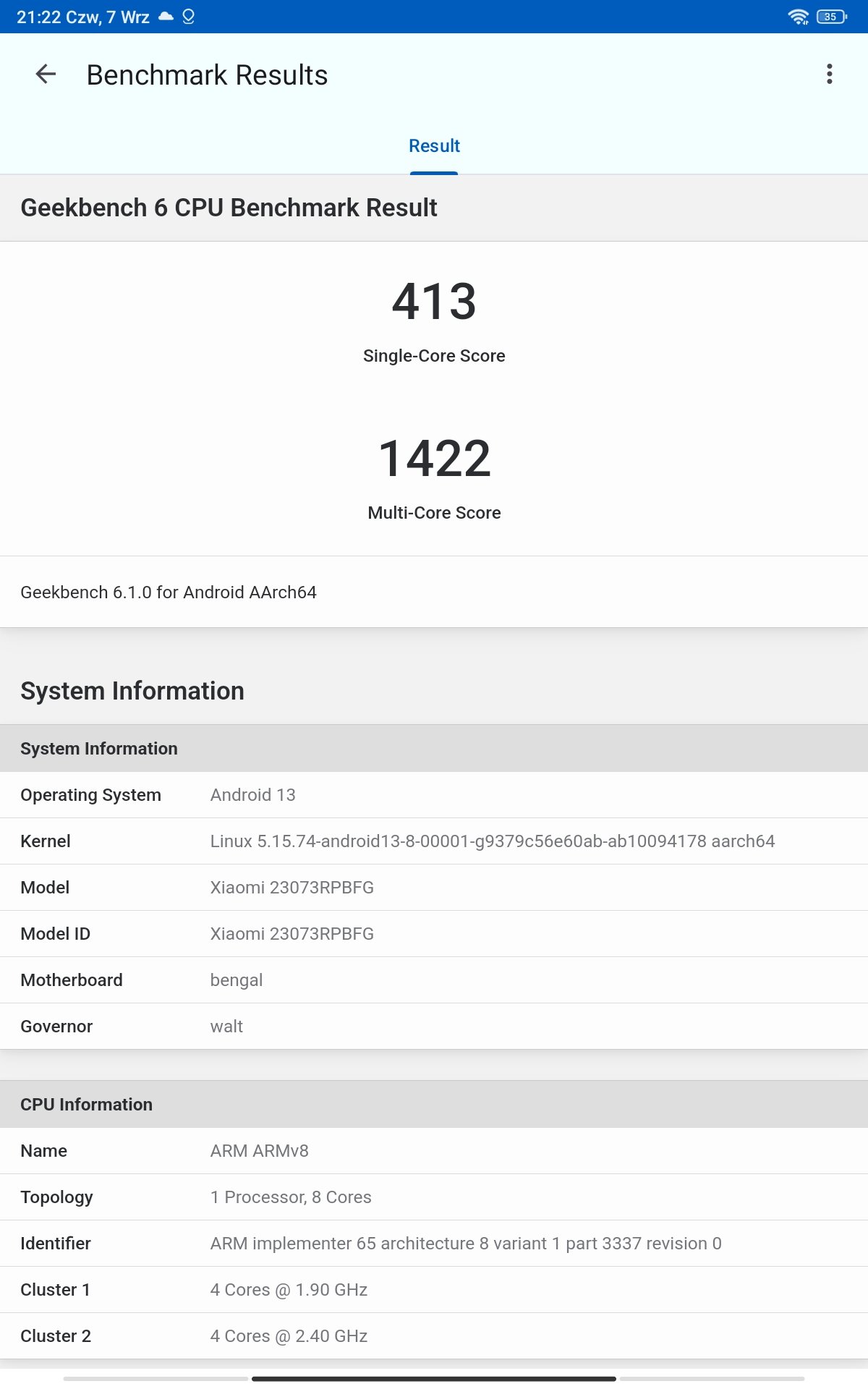
Task: Tap the CPU name ARM ARMv8
Action: pos(260,1151)
